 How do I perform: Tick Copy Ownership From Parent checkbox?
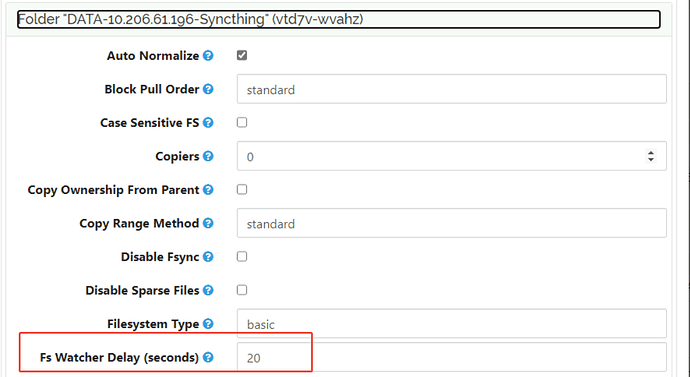242,190
